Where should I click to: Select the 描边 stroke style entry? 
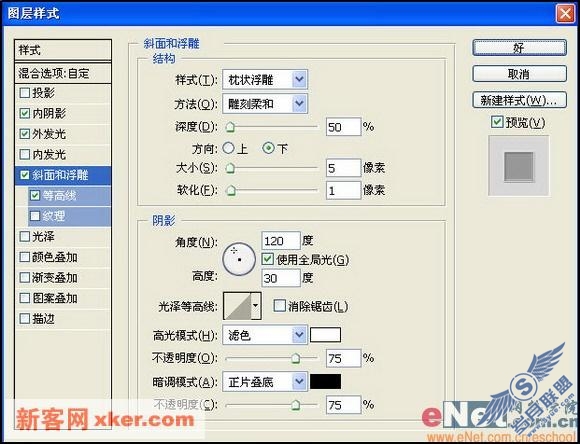click(63, 319)
